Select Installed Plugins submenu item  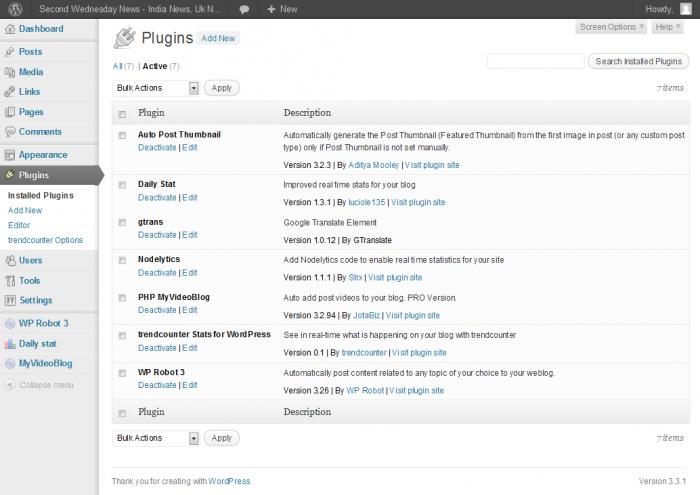(x=41, y=196)
